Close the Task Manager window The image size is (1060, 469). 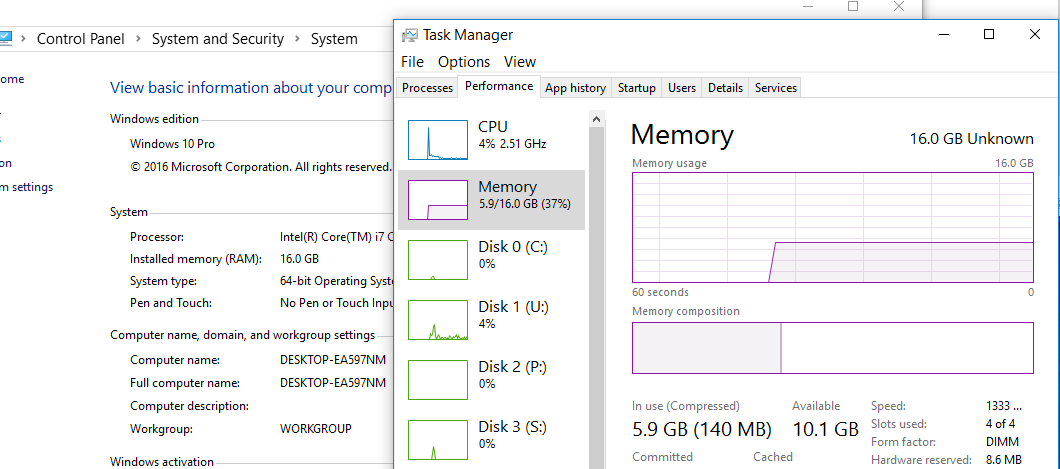tap(1035, 34)
